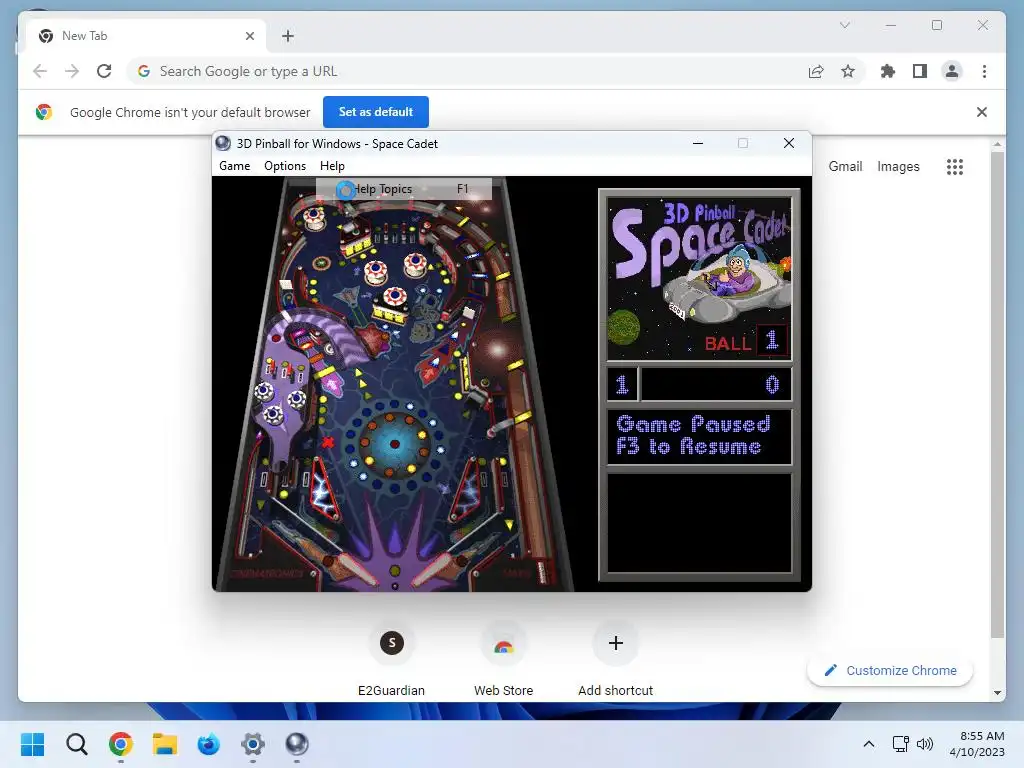Open the Chrome Extensions puzzle icon

click(x=888, y=71)
